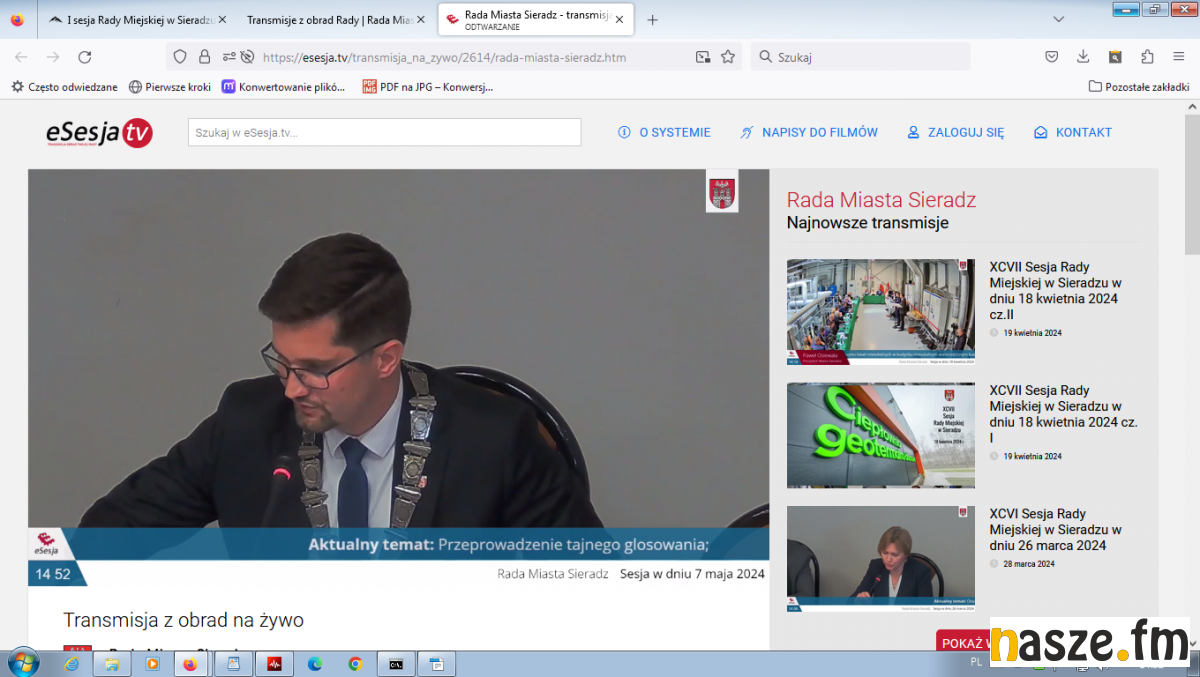Expand the list all tabs dropdown arrow
This screenshot has width=1200, height=677.
click(1059, 19)
